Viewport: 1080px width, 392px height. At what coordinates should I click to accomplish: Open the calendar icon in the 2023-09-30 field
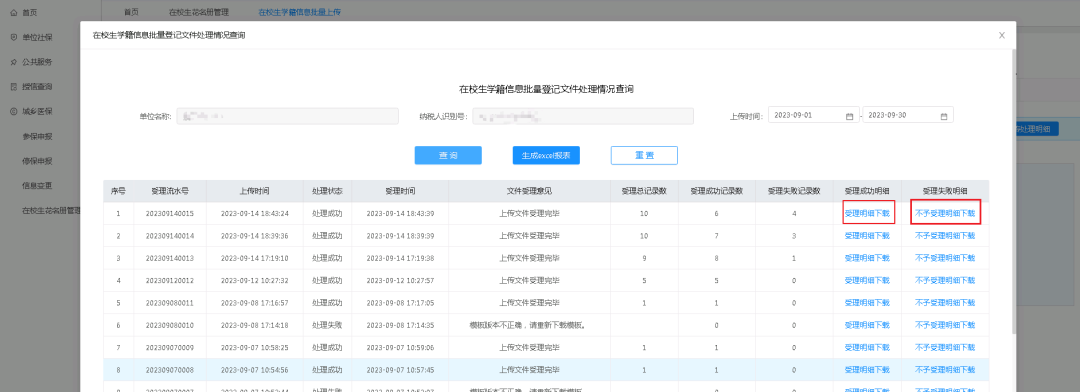(x=944, y=116)
